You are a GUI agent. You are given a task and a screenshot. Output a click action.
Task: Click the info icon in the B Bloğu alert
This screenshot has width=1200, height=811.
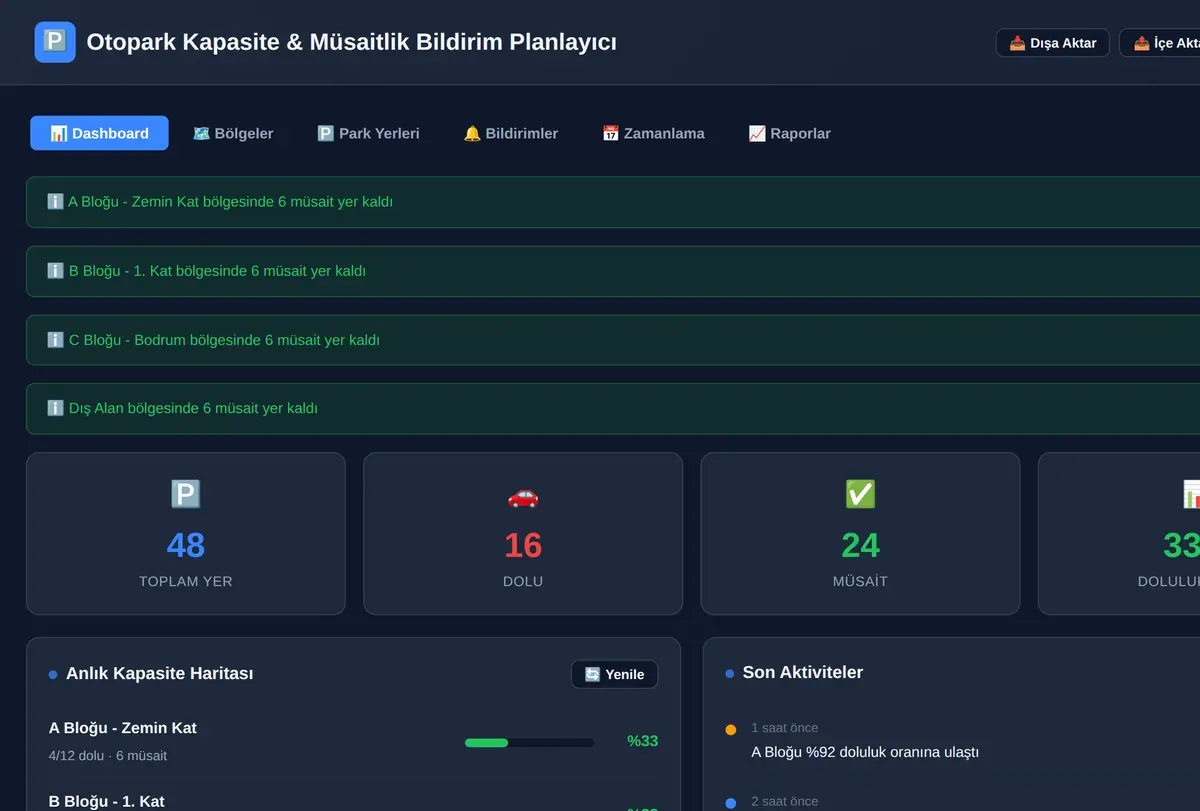click(56, 271)
